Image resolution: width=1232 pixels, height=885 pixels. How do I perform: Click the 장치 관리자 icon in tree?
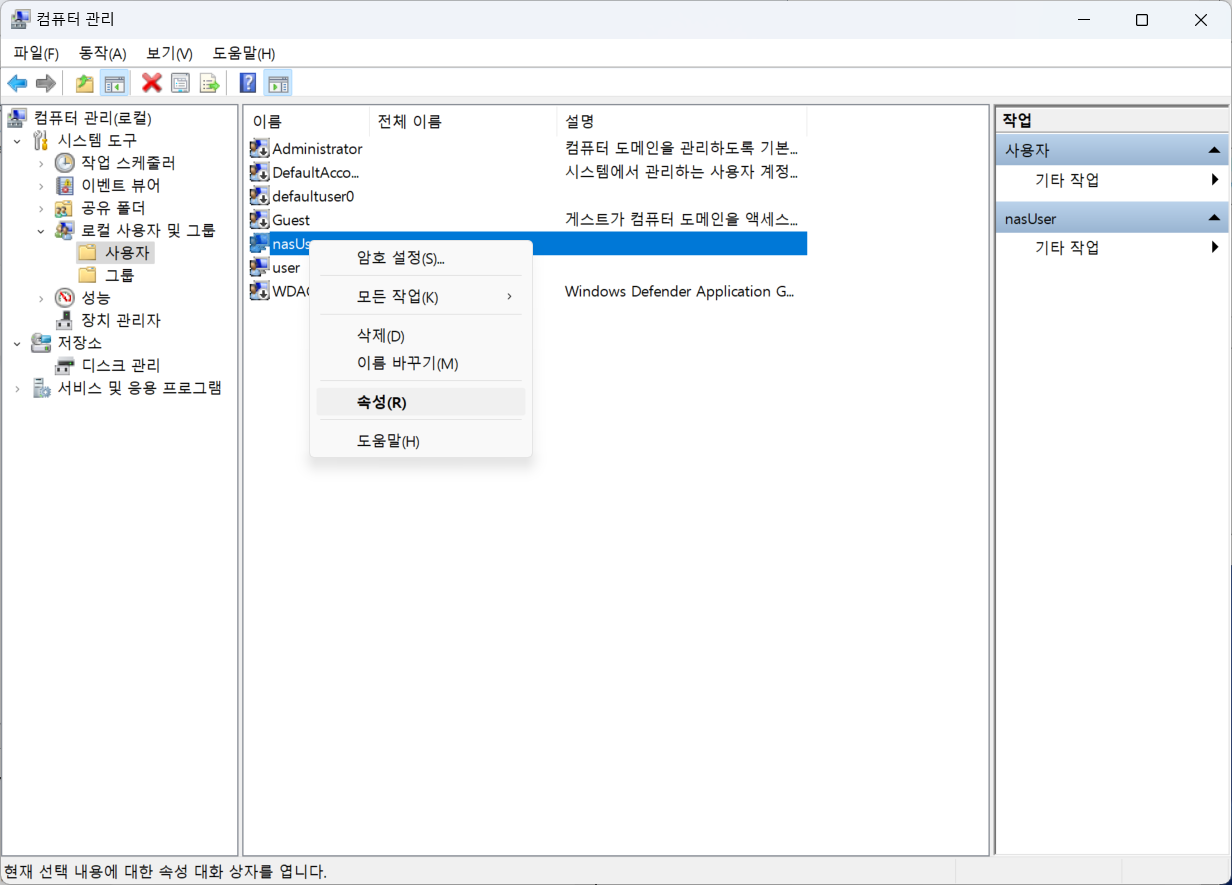point(65,321)
